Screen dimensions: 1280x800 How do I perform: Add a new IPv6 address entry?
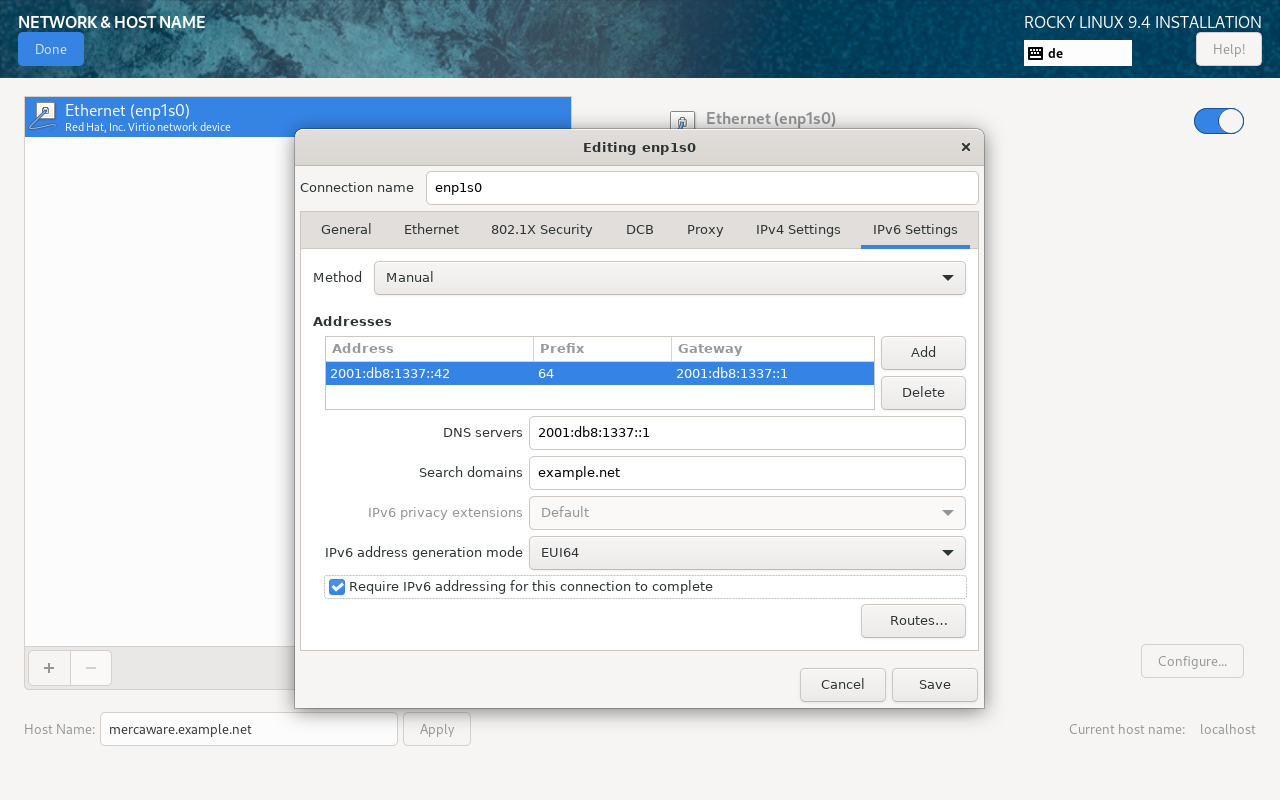(x=922, y=353)
